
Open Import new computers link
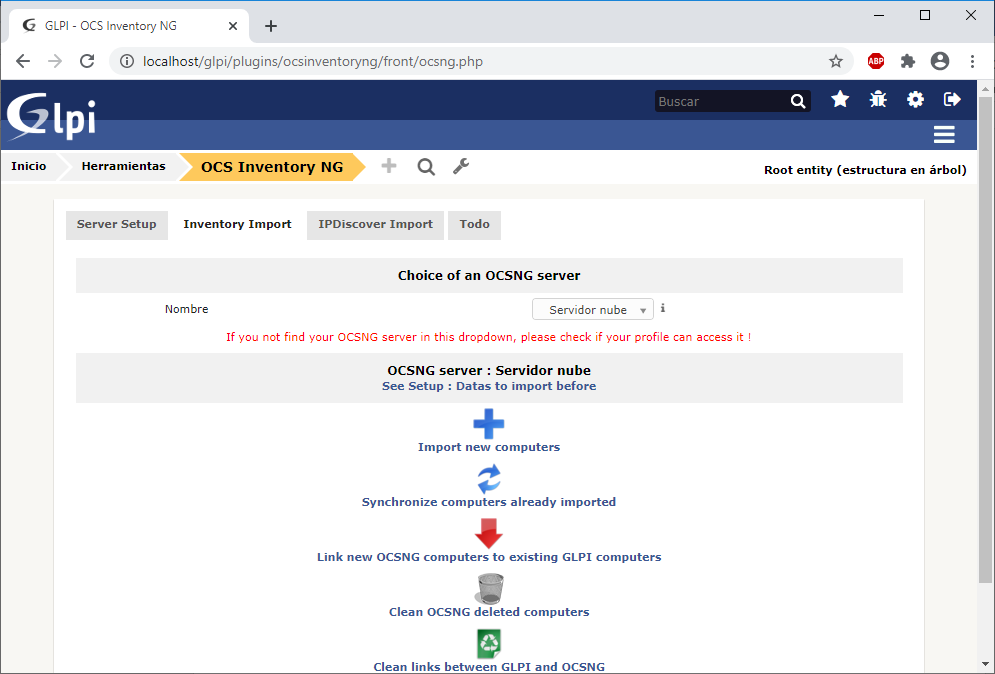[489, 447]
